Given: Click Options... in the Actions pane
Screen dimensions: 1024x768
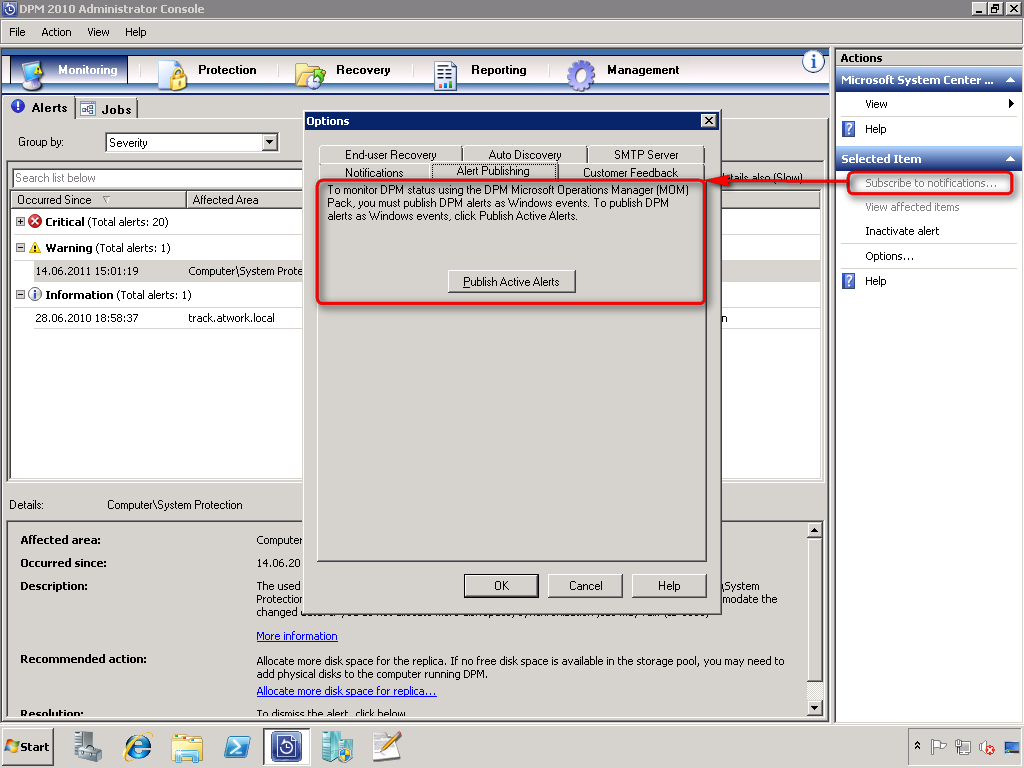Looking at the screenshot, I should click(889, 256).
